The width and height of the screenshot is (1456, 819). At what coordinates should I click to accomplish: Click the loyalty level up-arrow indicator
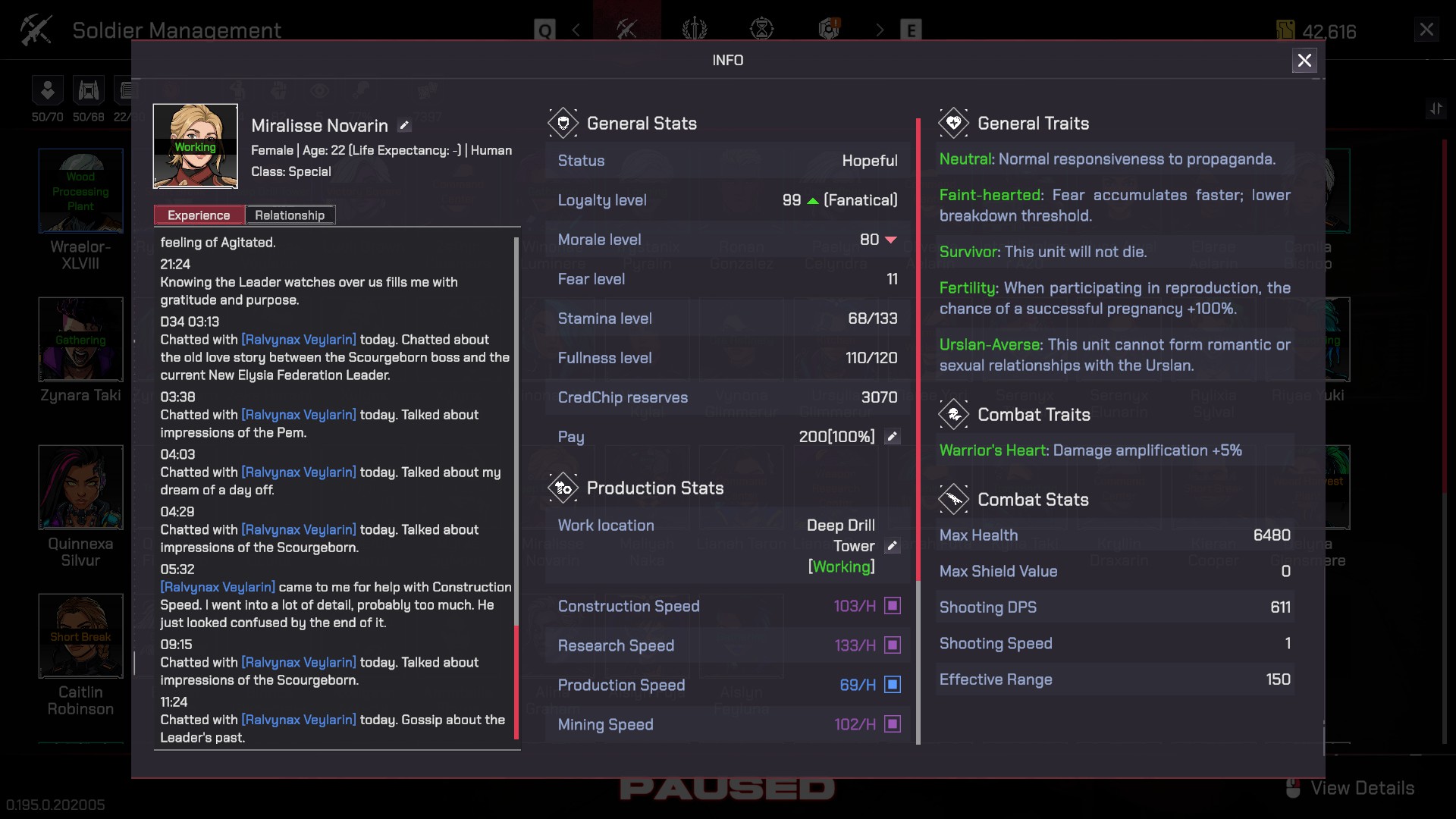(x=813, y=201)
